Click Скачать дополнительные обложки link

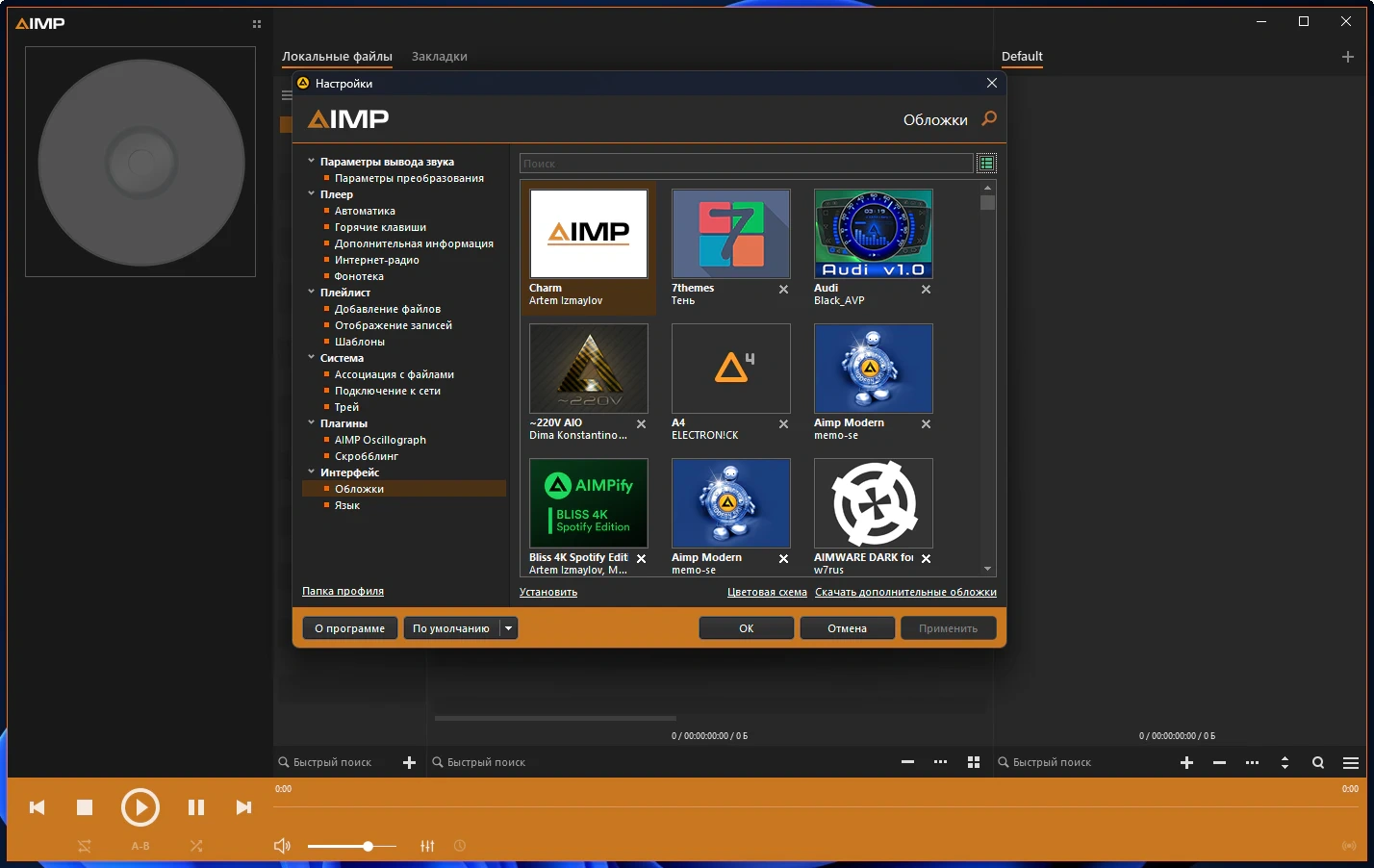[905, 593]
